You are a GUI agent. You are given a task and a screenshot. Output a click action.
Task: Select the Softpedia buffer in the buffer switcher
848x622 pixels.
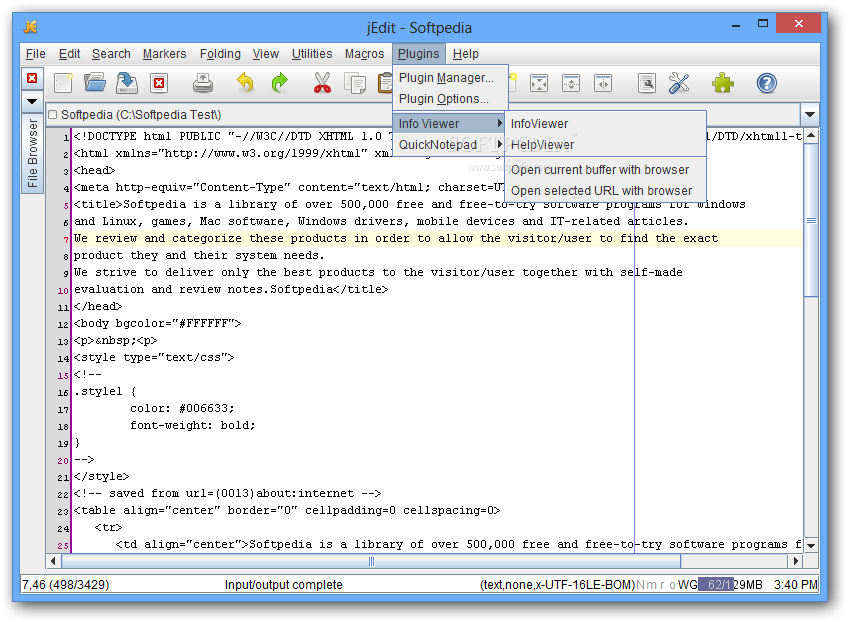tap(423, 115)
